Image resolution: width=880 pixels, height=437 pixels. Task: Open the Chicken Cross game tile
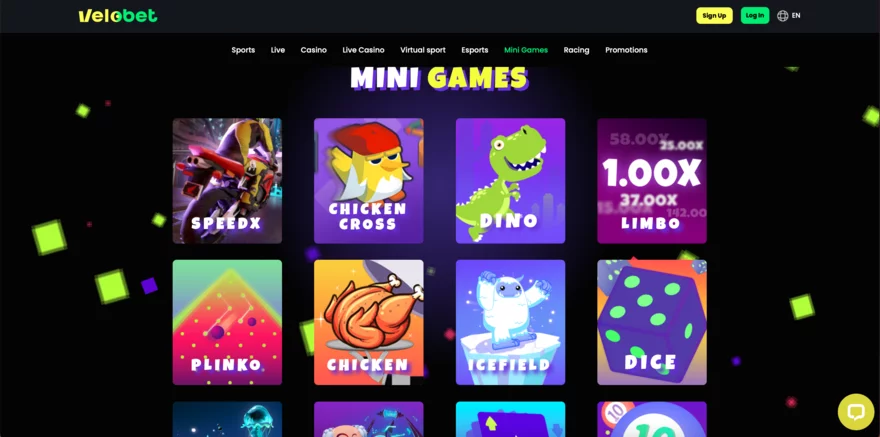(x=369, y=181)
